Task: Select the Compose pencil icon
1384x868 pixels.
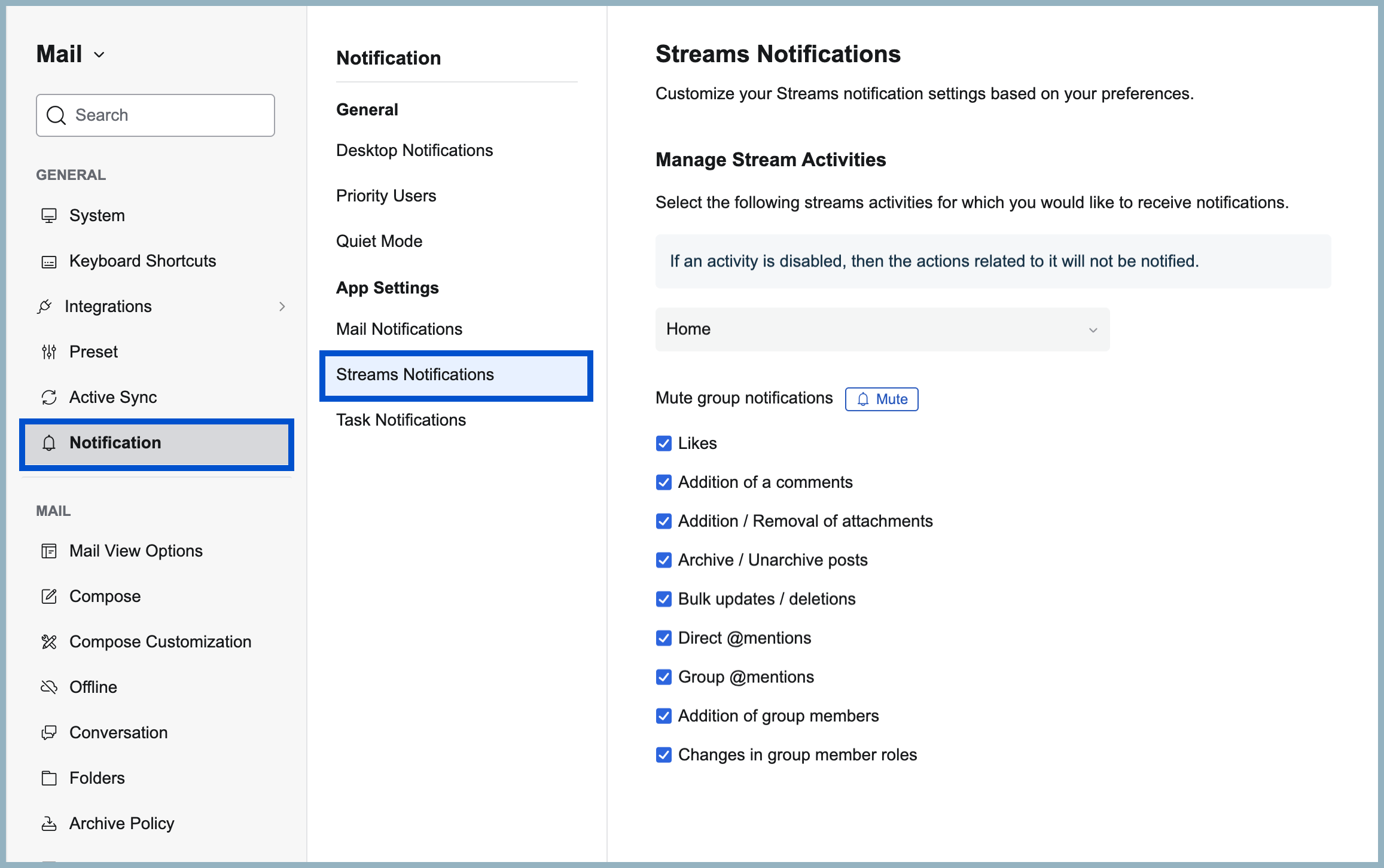Action: pos(48,596)
